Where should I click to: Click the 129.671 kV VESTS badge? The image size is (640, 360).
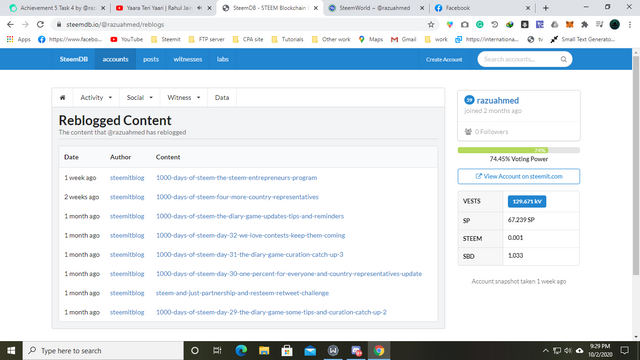[x=527, y=201]
